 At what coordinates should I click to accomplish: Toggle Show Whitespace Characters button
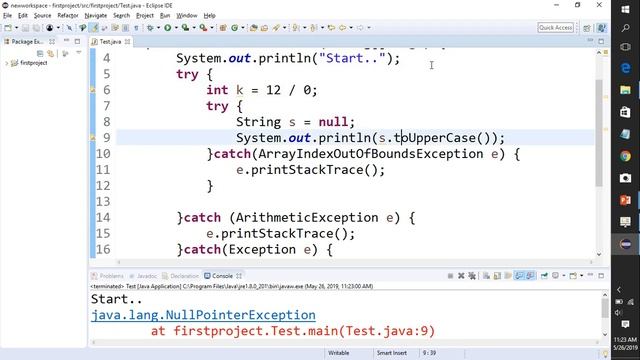click(136, 28)
